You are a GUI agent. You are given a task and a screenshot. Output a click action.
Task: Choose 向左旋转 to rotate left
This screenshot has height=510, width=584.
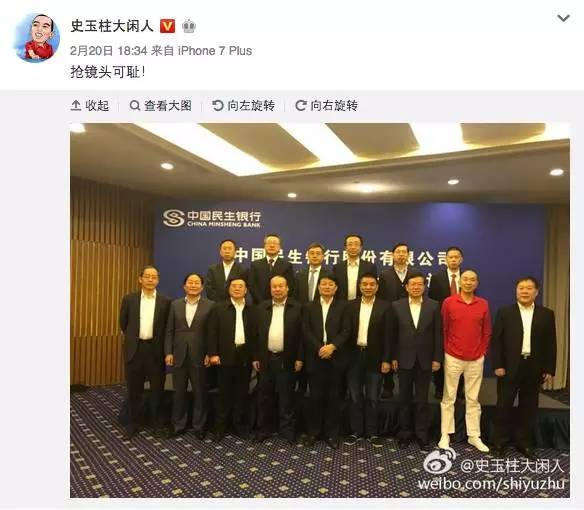pos(251,105)
